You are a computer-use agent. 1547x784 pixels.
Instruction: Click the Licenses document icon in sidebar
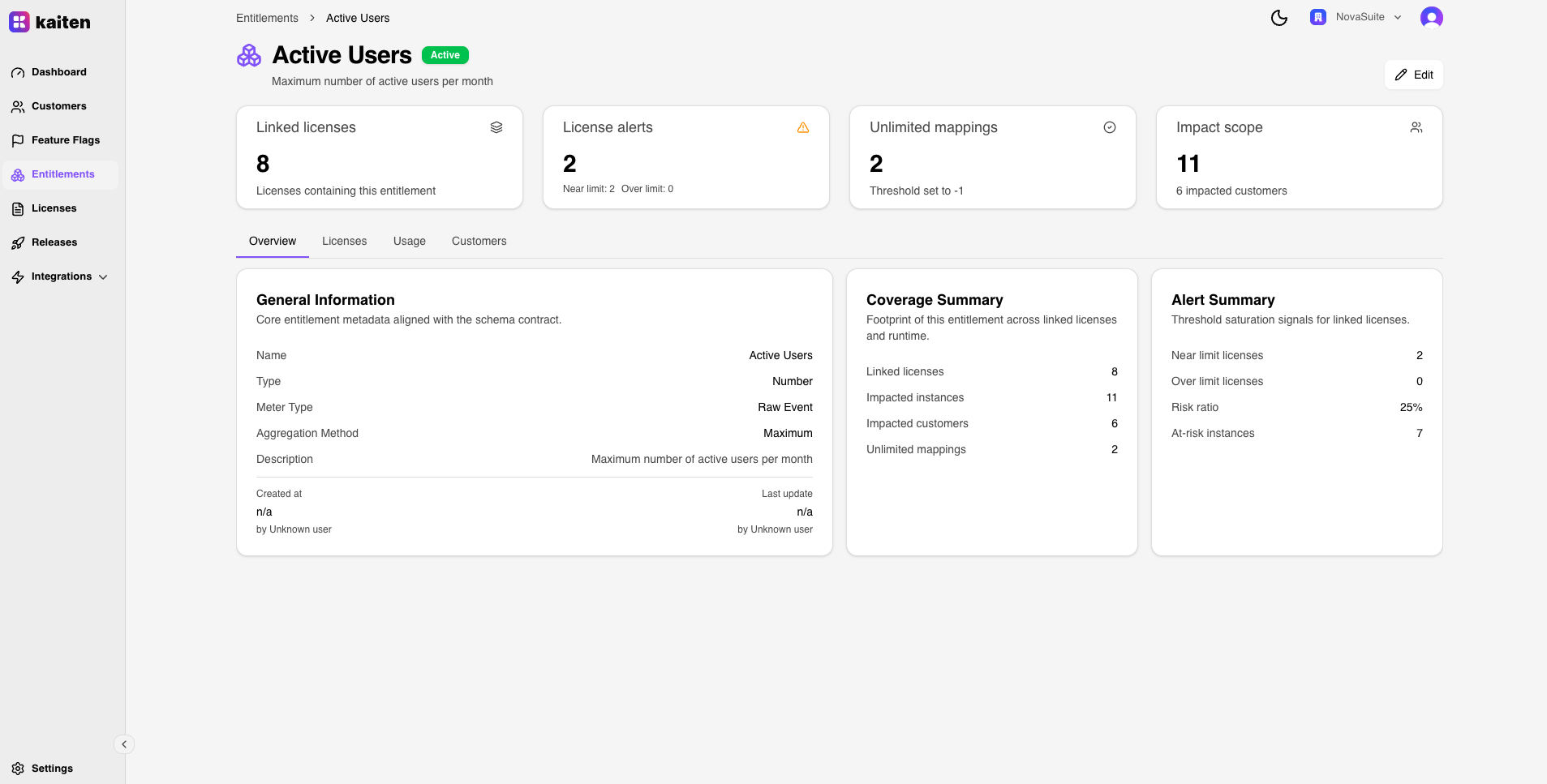click(18, 208)
